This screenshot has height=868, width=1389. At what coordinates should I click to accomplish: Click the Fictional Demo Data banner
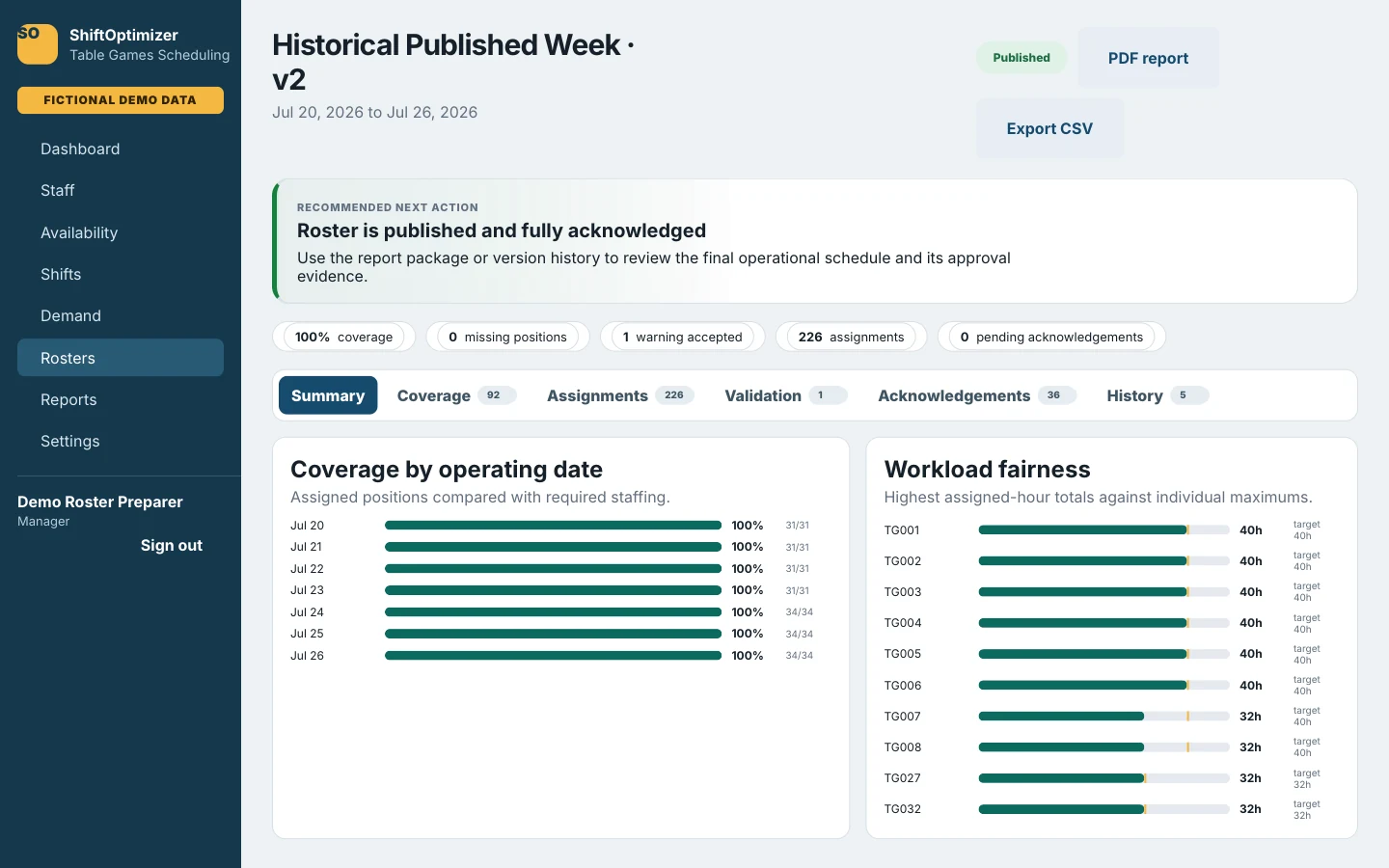coord(121,100)
